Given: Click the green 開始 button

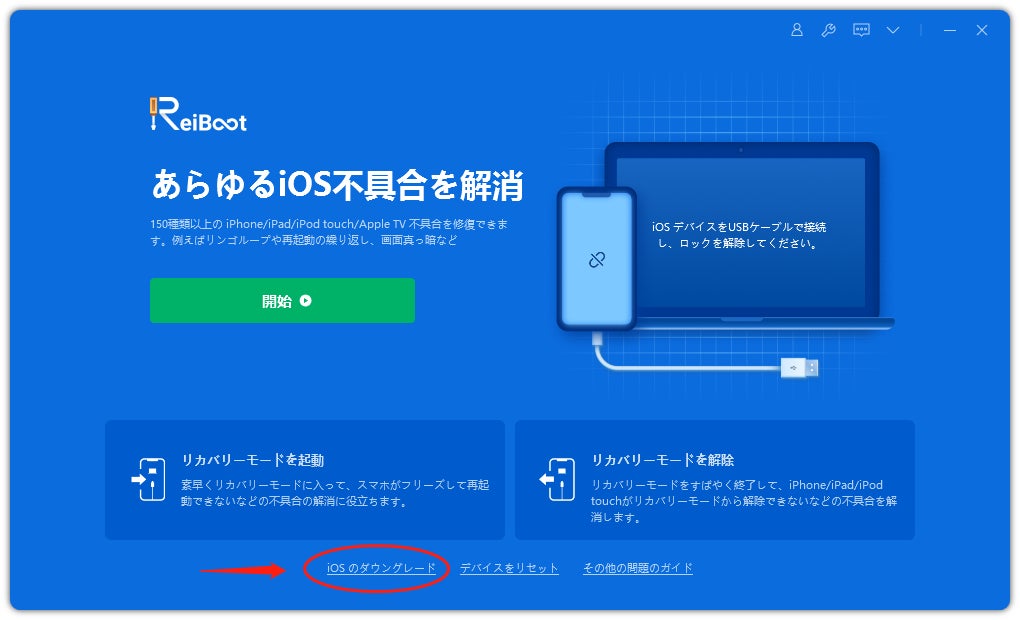Looking at the screenshot, I should point(282,301).
